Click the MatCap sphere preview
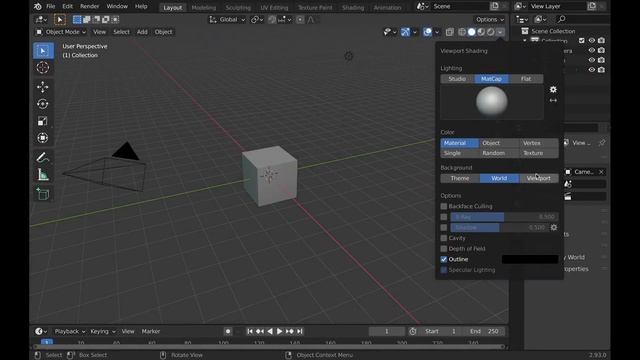 (492, 102)
